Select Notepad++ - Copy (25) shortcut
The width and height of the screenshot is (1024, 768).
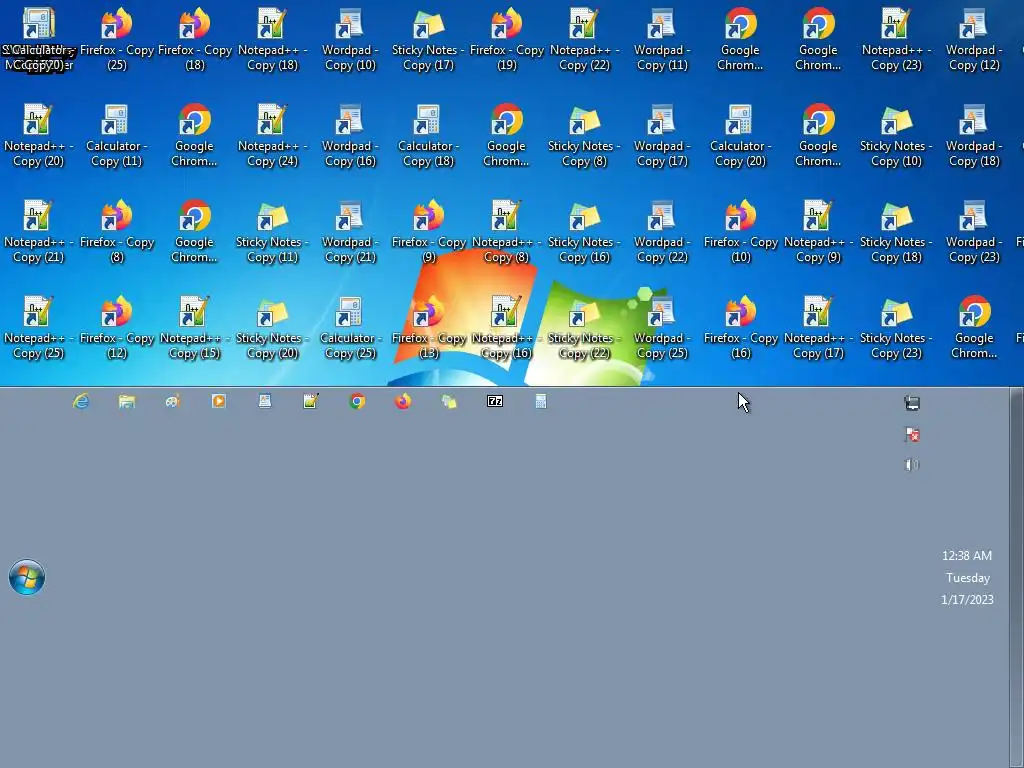click(38, 327)
